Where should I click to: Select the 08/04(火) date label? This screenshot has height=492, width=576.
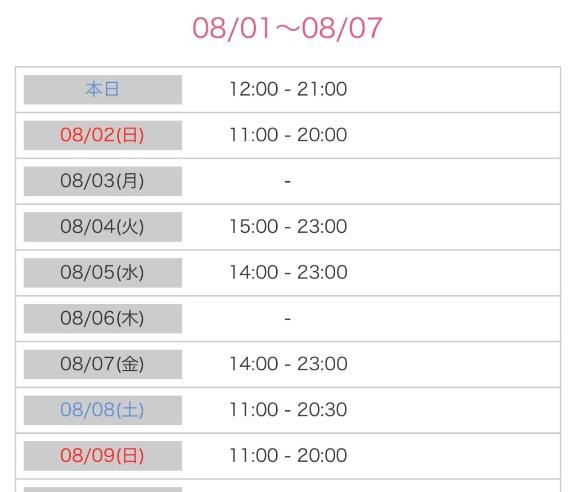[103, 227]
